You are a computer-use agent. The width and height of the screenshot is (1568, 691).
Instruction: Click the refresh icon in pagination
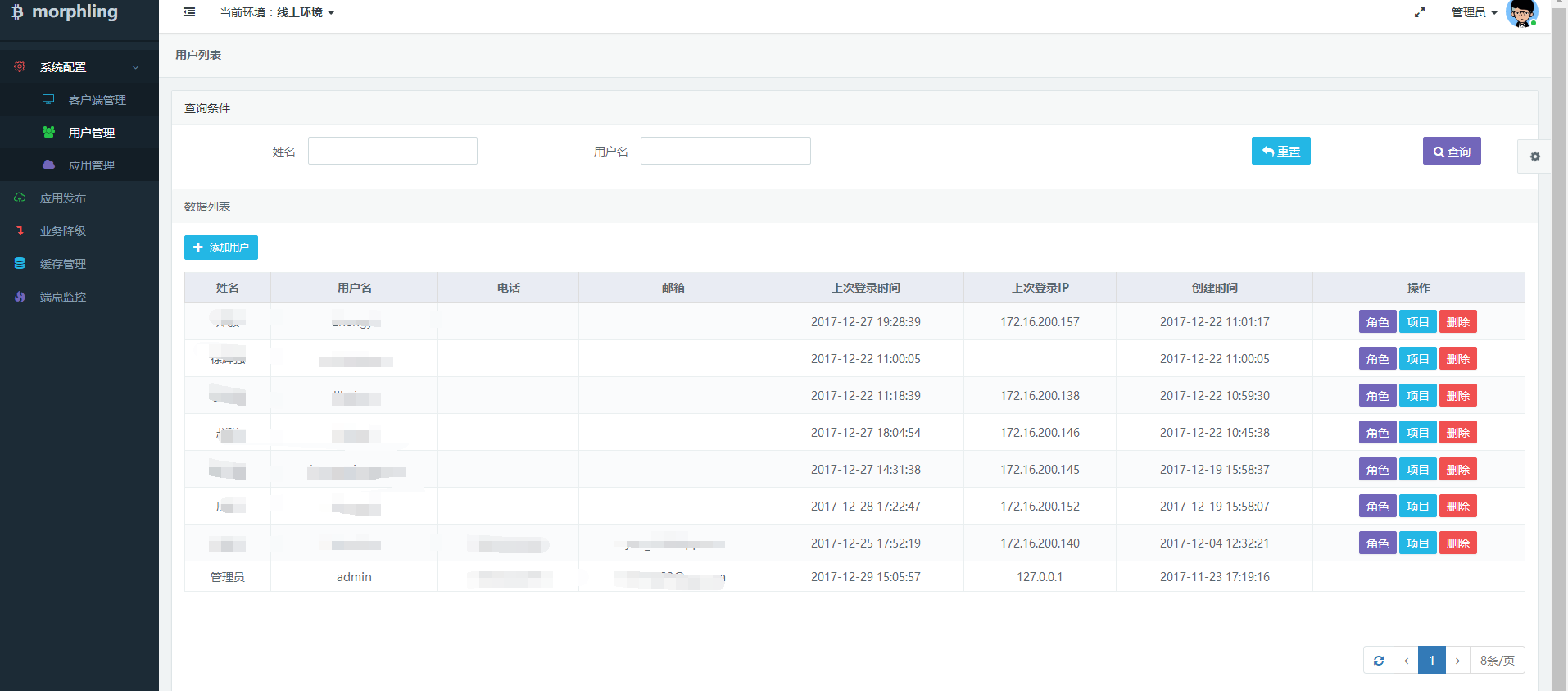(x=1379, y=661)
